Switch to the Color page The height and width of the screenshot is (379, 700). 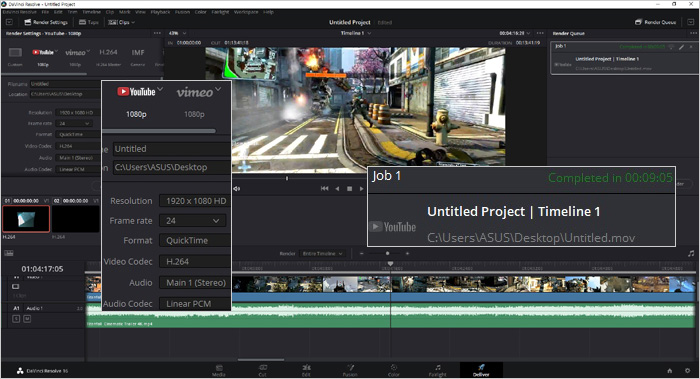pos(394,371)
